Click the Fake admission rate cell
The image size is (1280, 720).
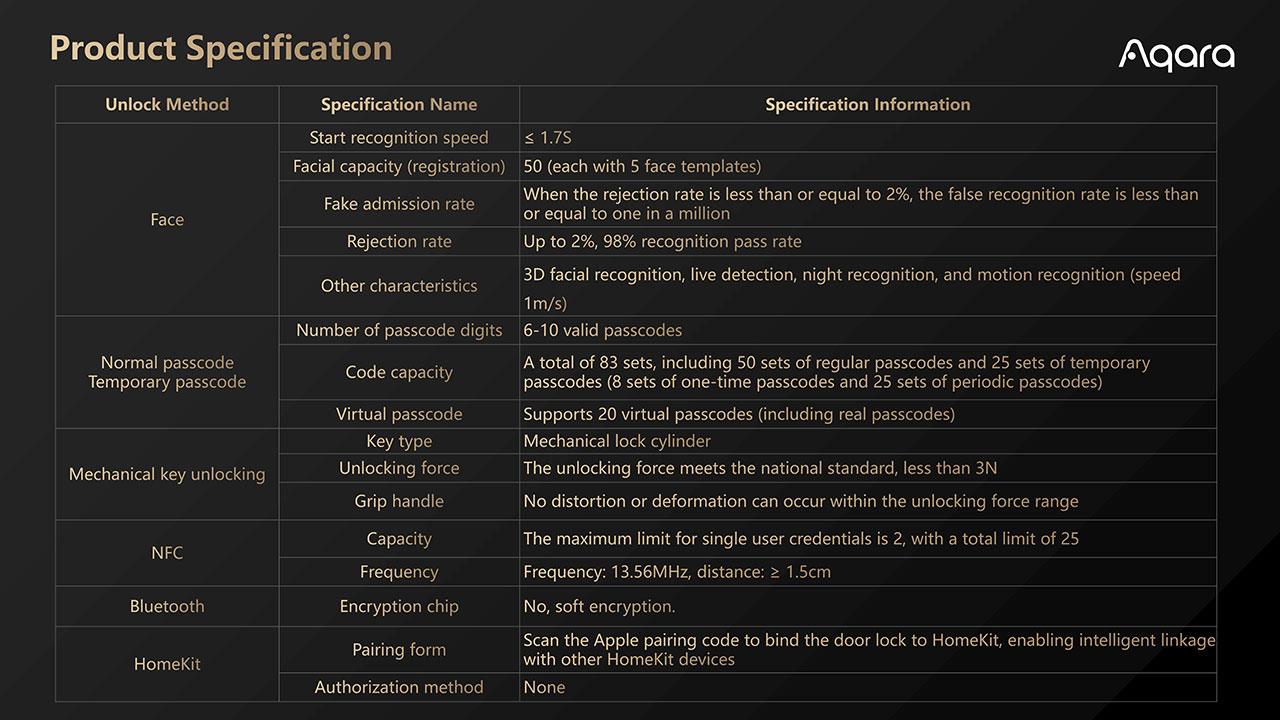[x=399, y=204]
